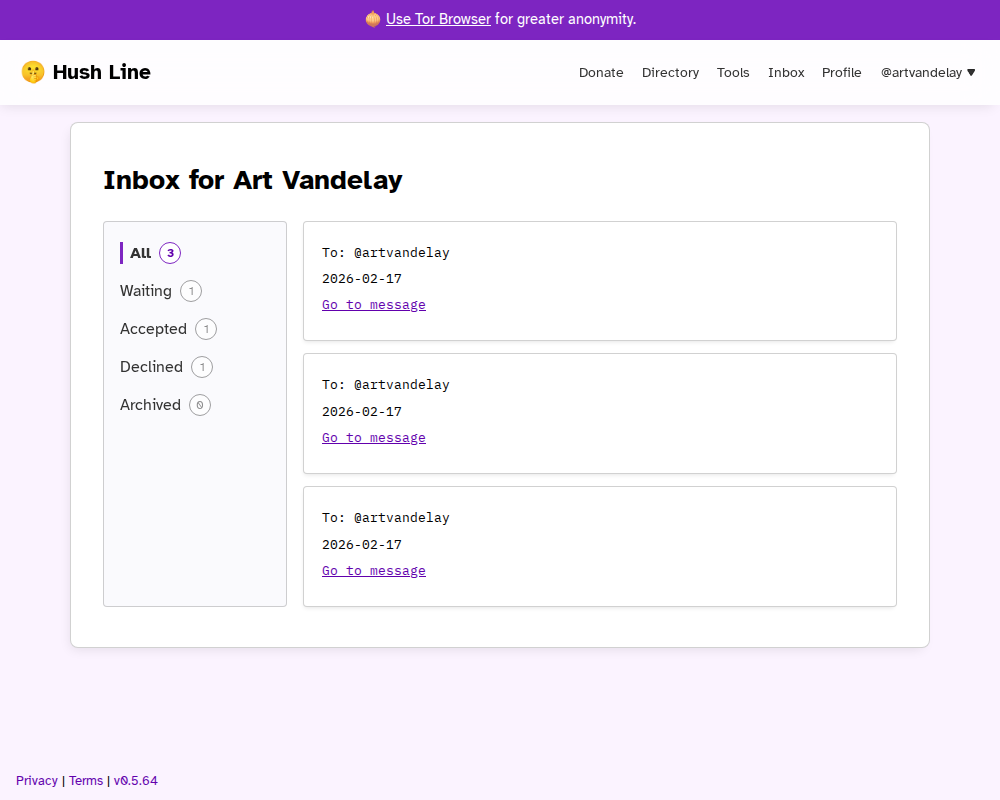Open the Profile page
The width and height of the screenshot is (1000, 800).
tap(841, 72)
